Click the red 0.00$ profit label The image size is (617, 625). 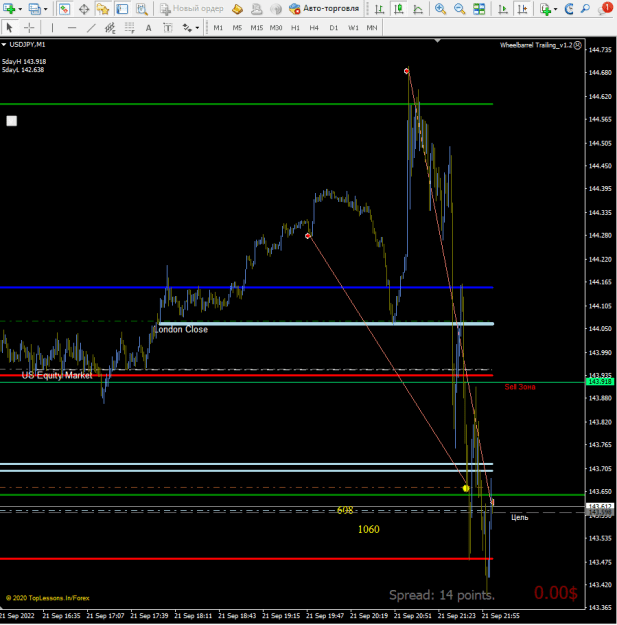556,593
